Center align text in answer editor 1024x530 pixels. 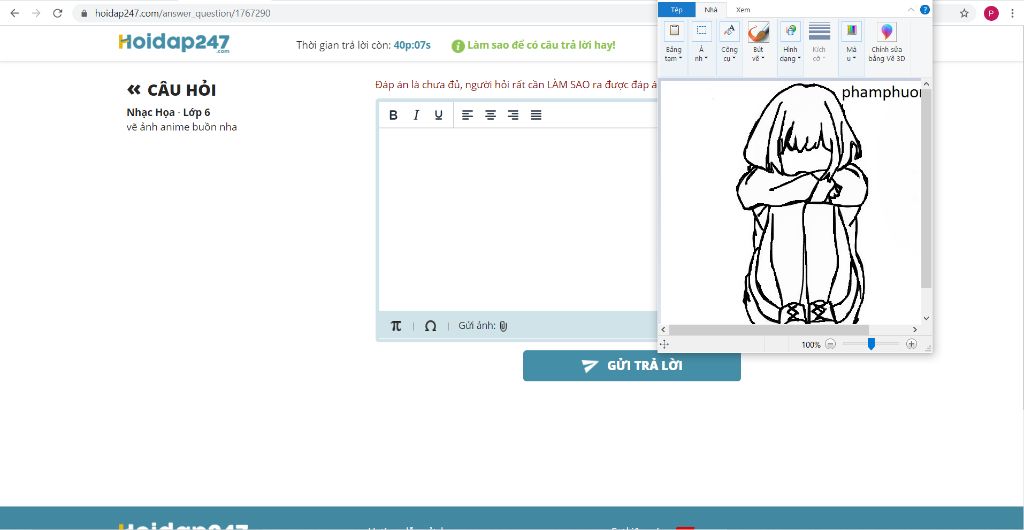[490, 115]
